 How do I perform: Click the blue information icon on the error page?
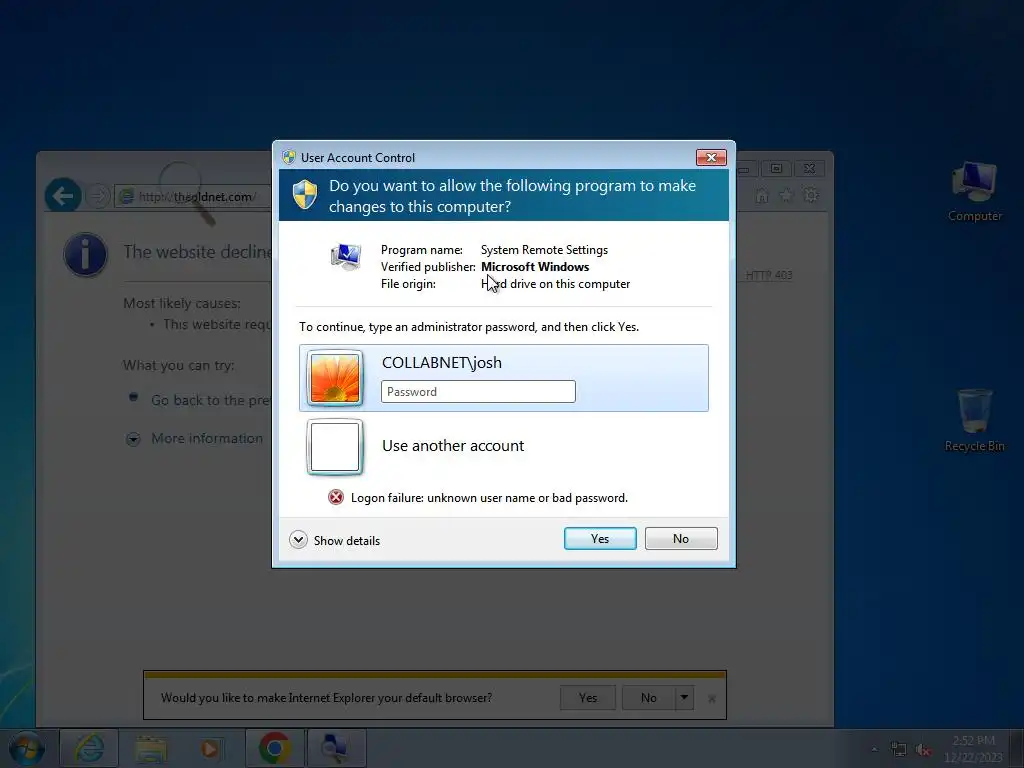[x=86, y=254]
